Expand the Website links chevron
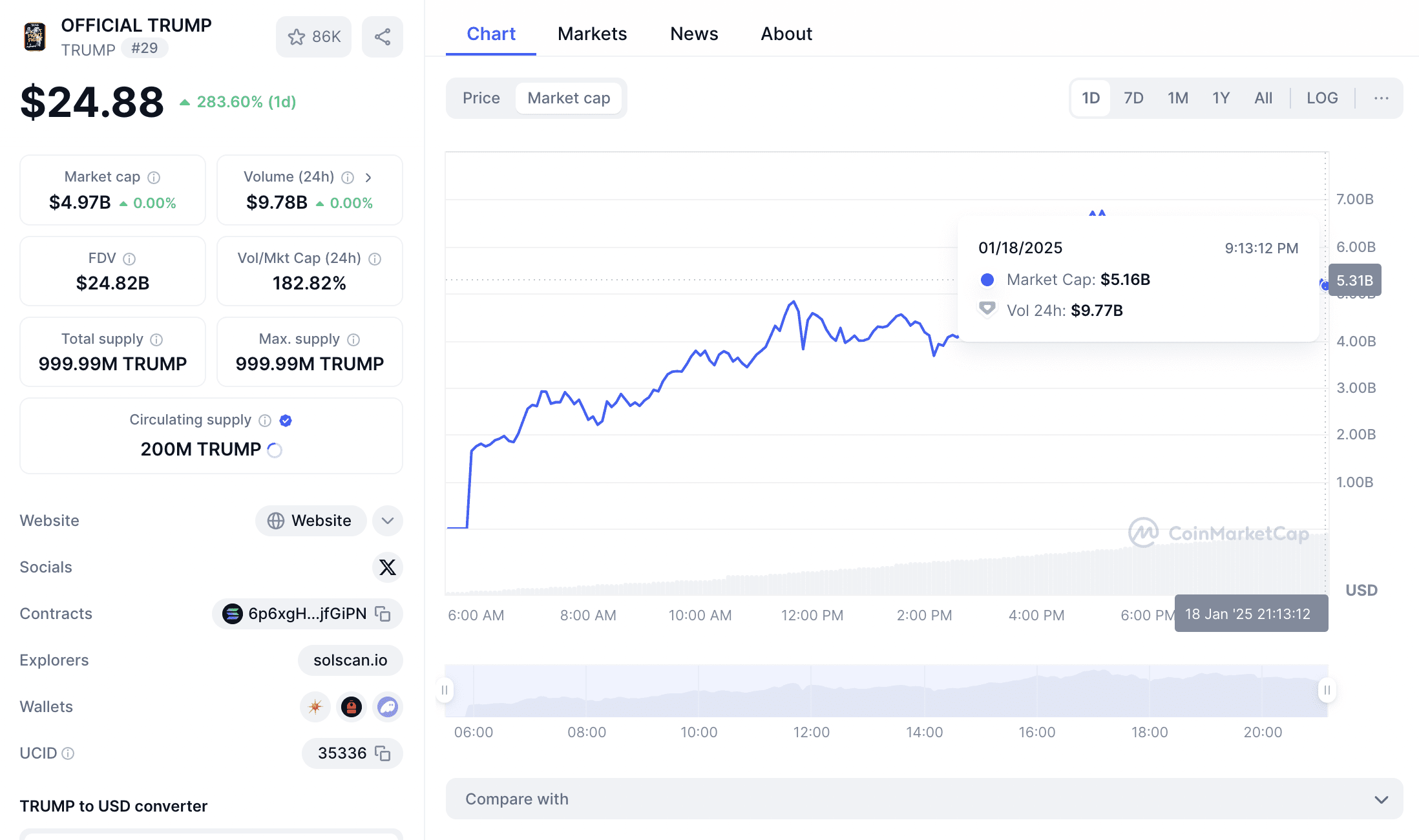The width and height of the screenshot is (1419, 840). (388, 521)
